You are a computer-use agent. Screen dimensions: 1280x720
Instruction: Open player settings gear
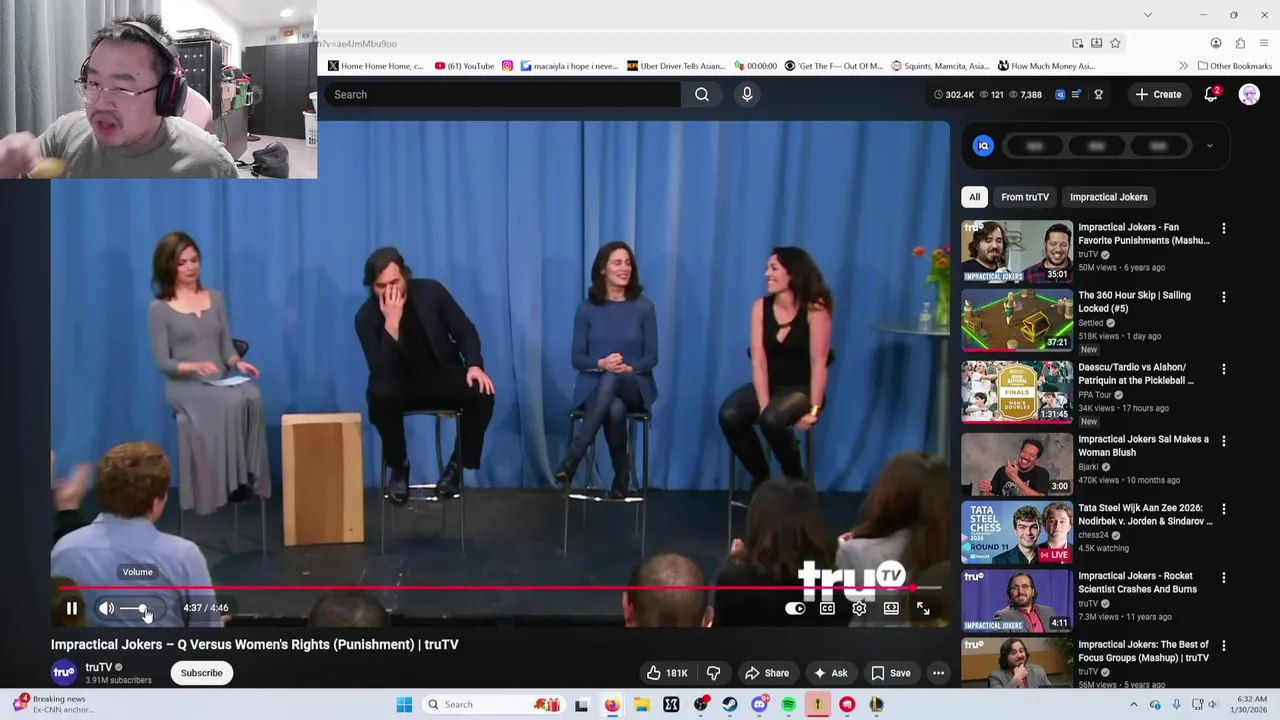(859, 608)
